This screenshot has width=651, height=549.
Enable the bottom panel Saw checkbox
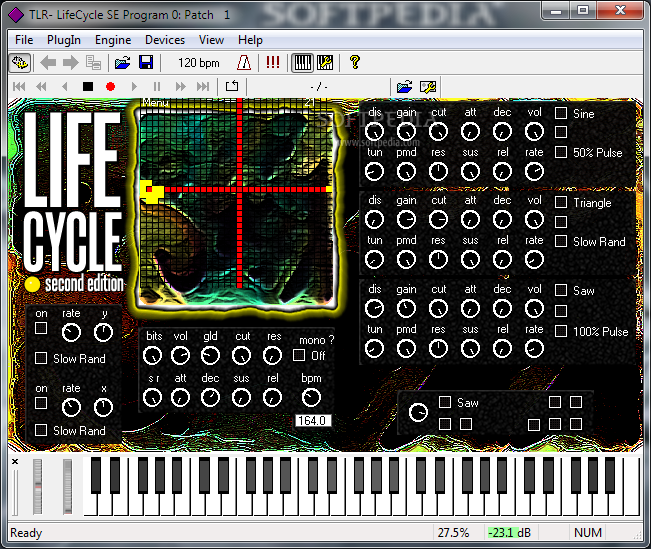(x=445, y=402)
